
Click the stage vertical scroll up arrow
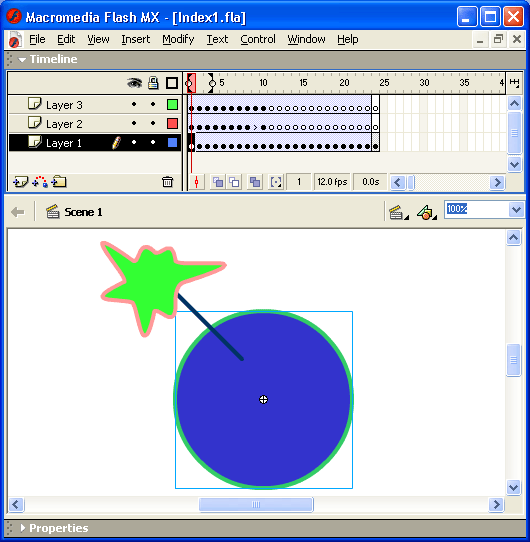click(514, 237)
